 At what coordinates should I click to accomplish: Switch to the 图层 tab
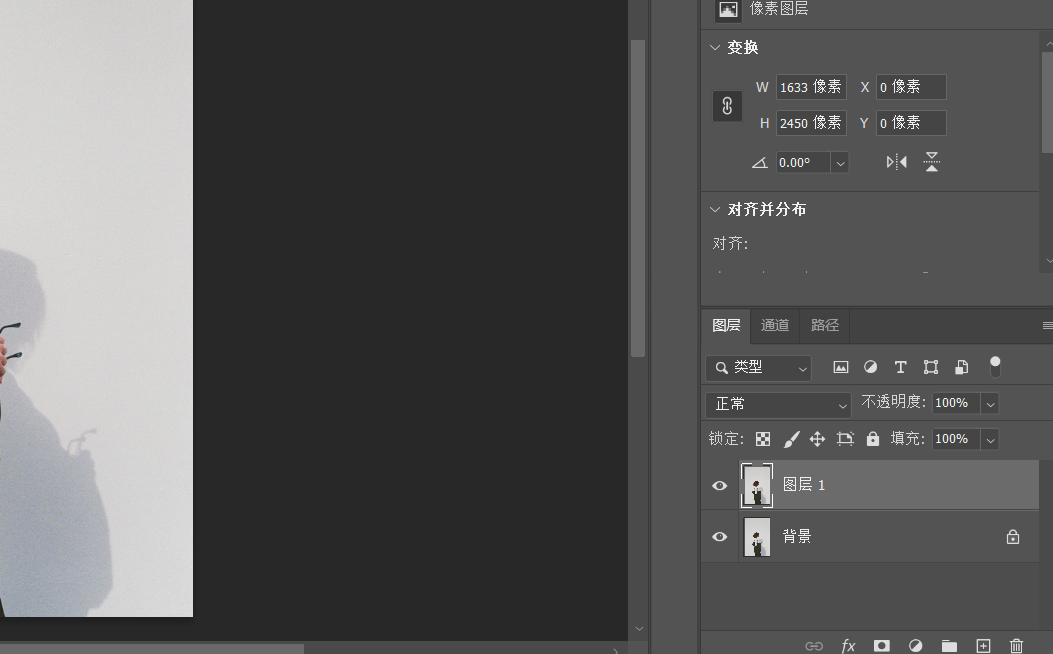coord(726,326)
